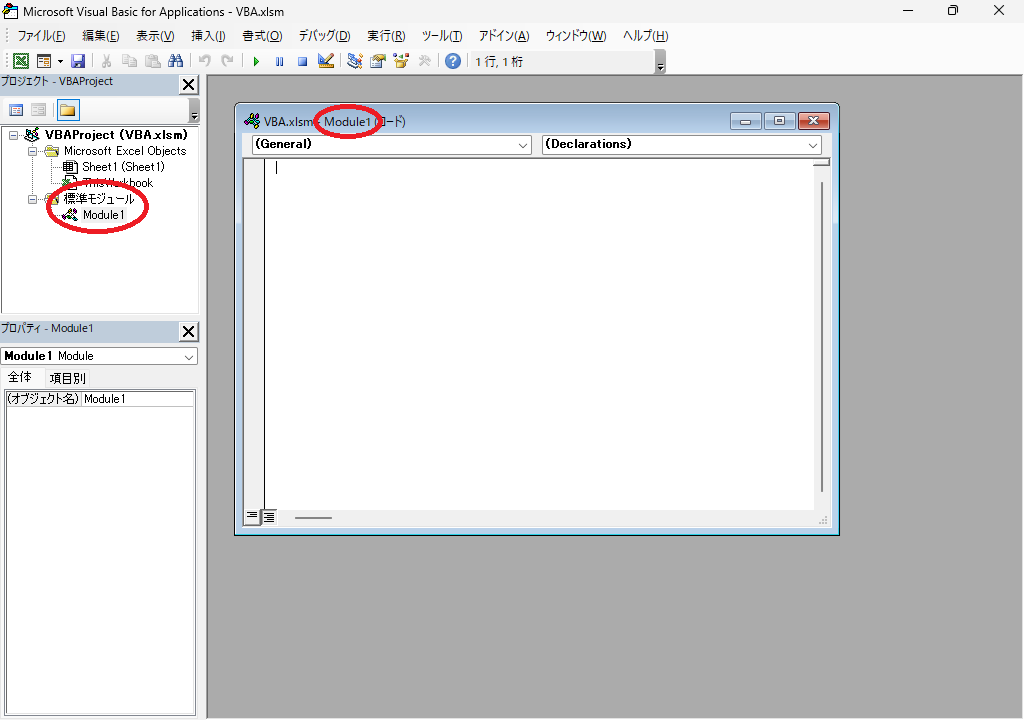Click the code window vertical scrollbar
This screenshot has height=720, width=1024.
[x=822, y=336]
